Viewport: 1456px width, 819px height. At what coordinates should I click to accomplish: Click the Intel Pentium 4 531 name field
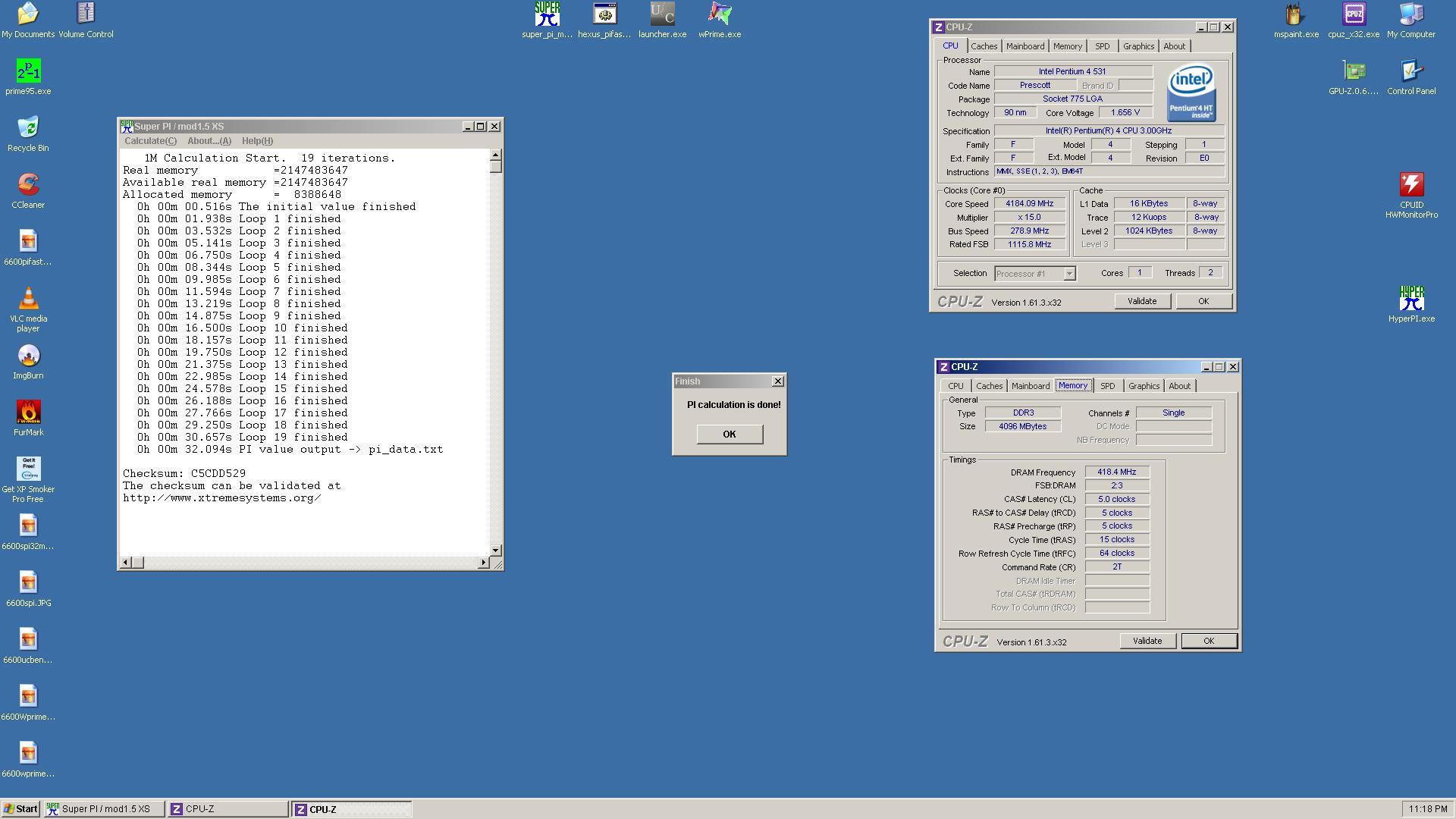[x=1073, y=72]
